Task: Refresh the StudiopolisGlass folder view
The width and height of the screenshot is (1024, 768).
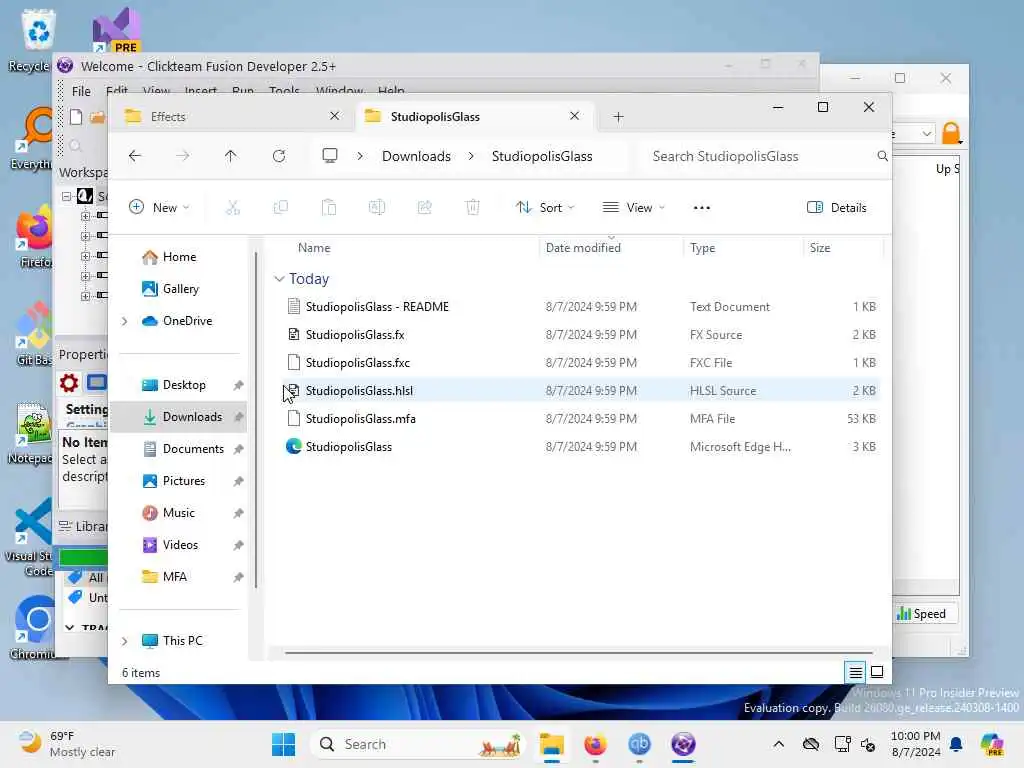Action: tap(279, 156)
